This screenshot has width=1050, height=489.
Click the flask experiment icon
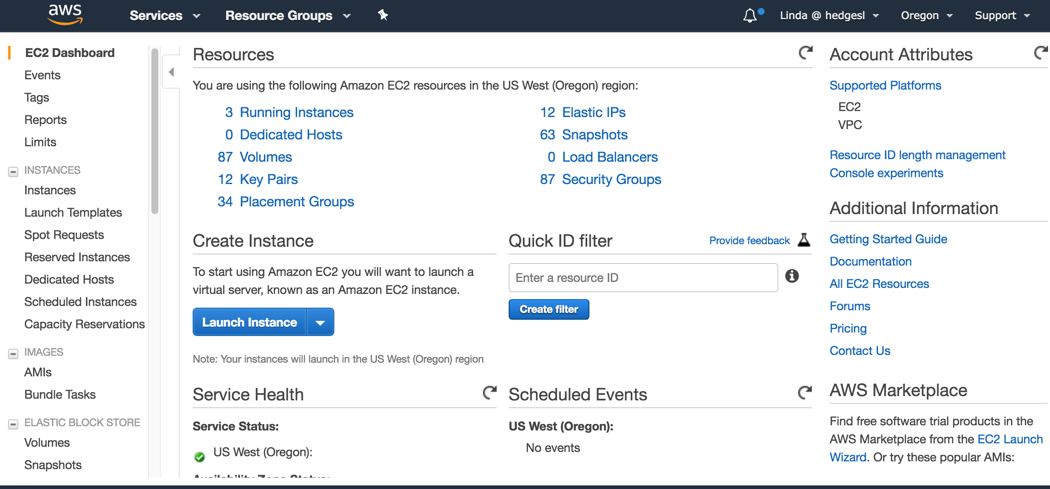click(804, 240)
